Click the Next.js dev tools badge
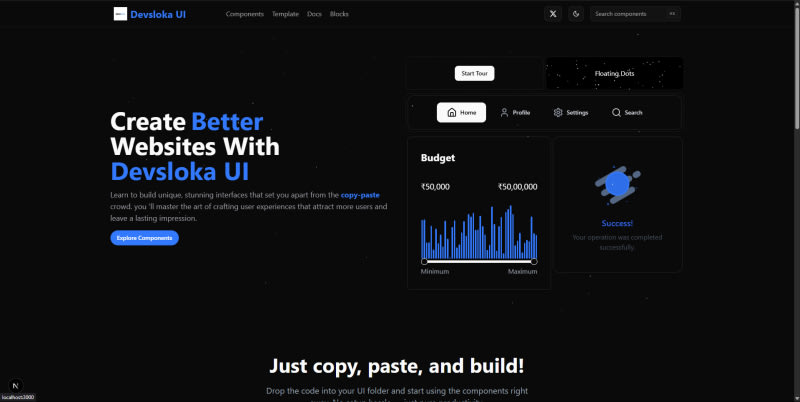Image resolution: width=800 pixels, height=402 pixels. 15,385
